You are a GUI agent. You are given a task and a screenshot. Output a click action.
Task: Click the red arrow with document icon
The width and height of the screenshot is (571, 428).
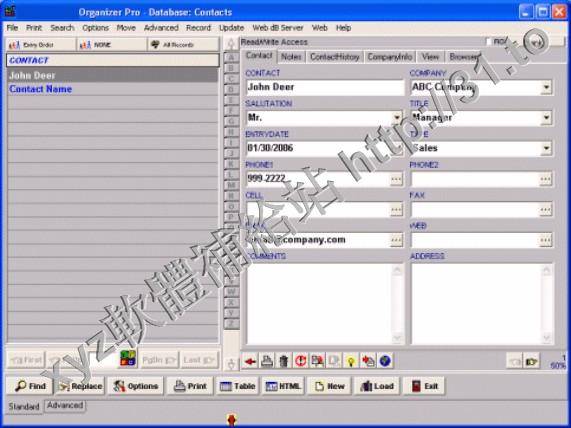[368, 361]
